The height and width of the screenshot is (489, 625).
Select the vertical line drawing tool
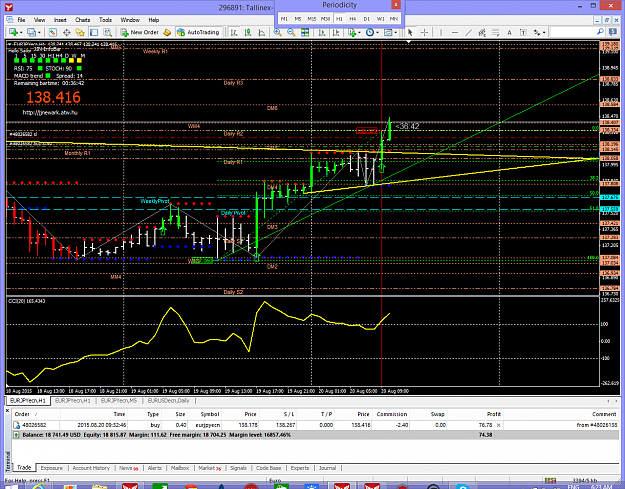click(x=441, y=32)
